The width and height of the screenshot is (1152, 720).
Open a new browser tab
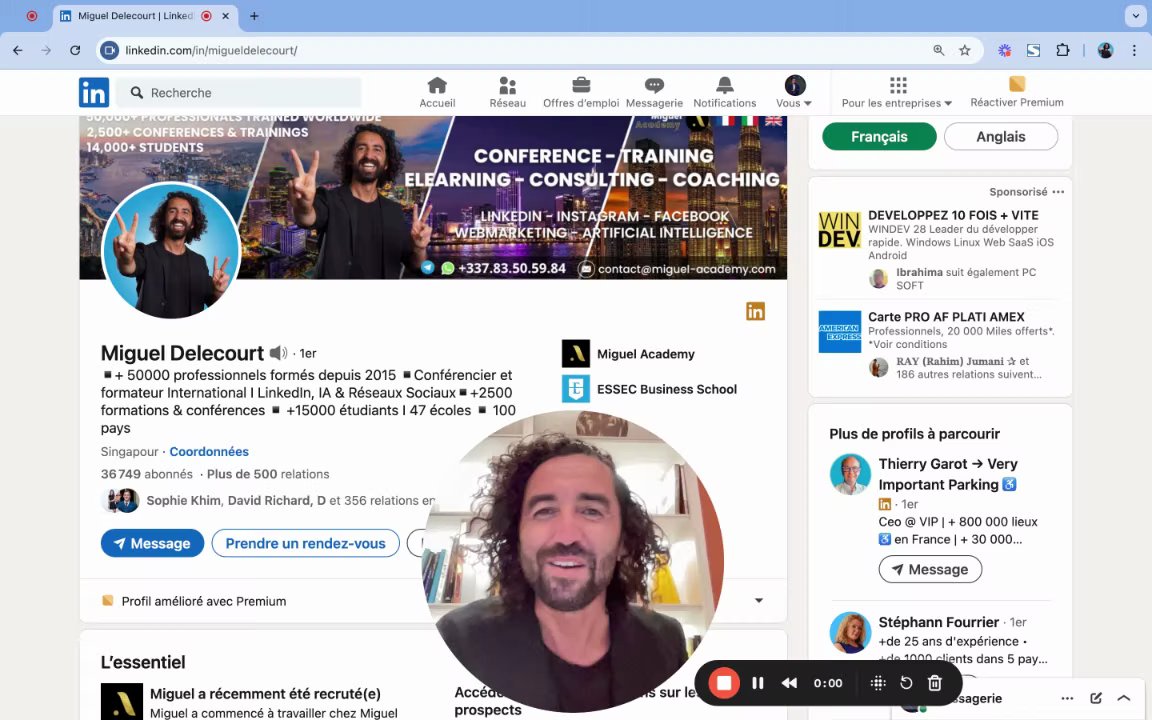coord(254,16)
